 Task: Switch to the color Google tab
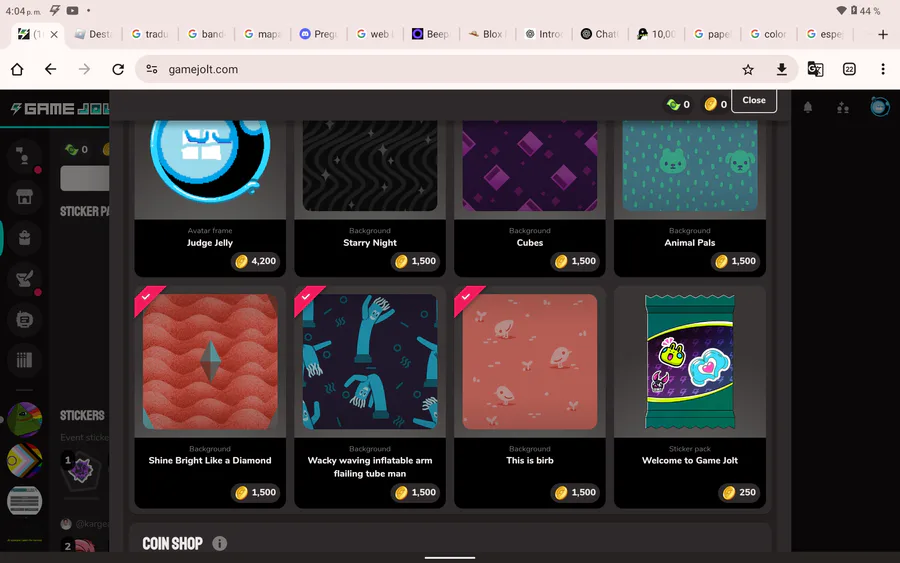pos(767,34)
